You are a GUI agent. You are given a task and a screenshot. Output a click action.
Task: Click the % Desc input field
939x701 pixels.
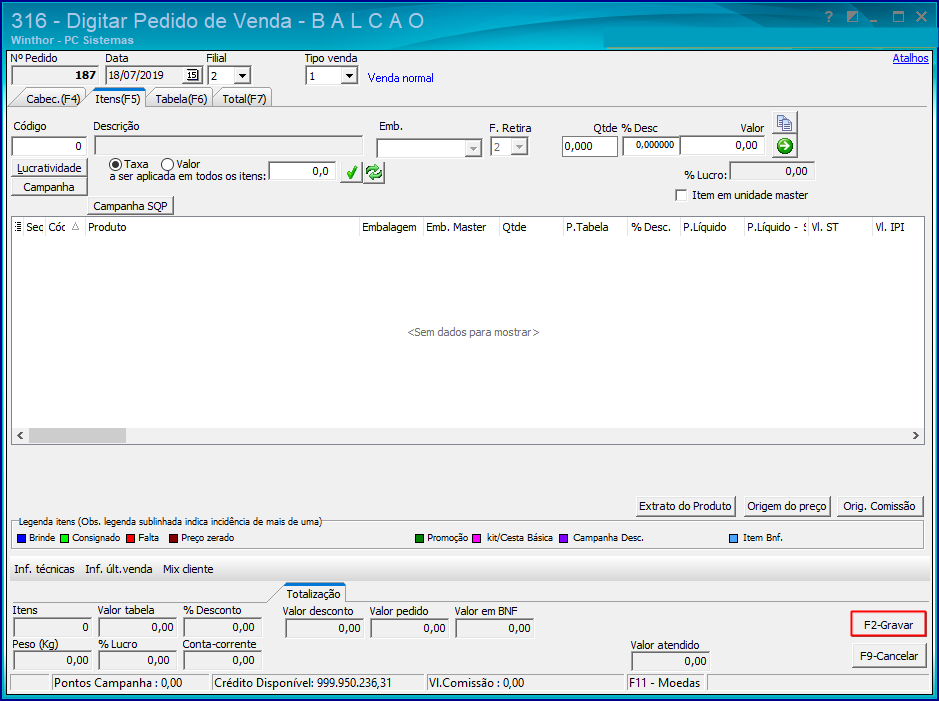pos(652,145)
